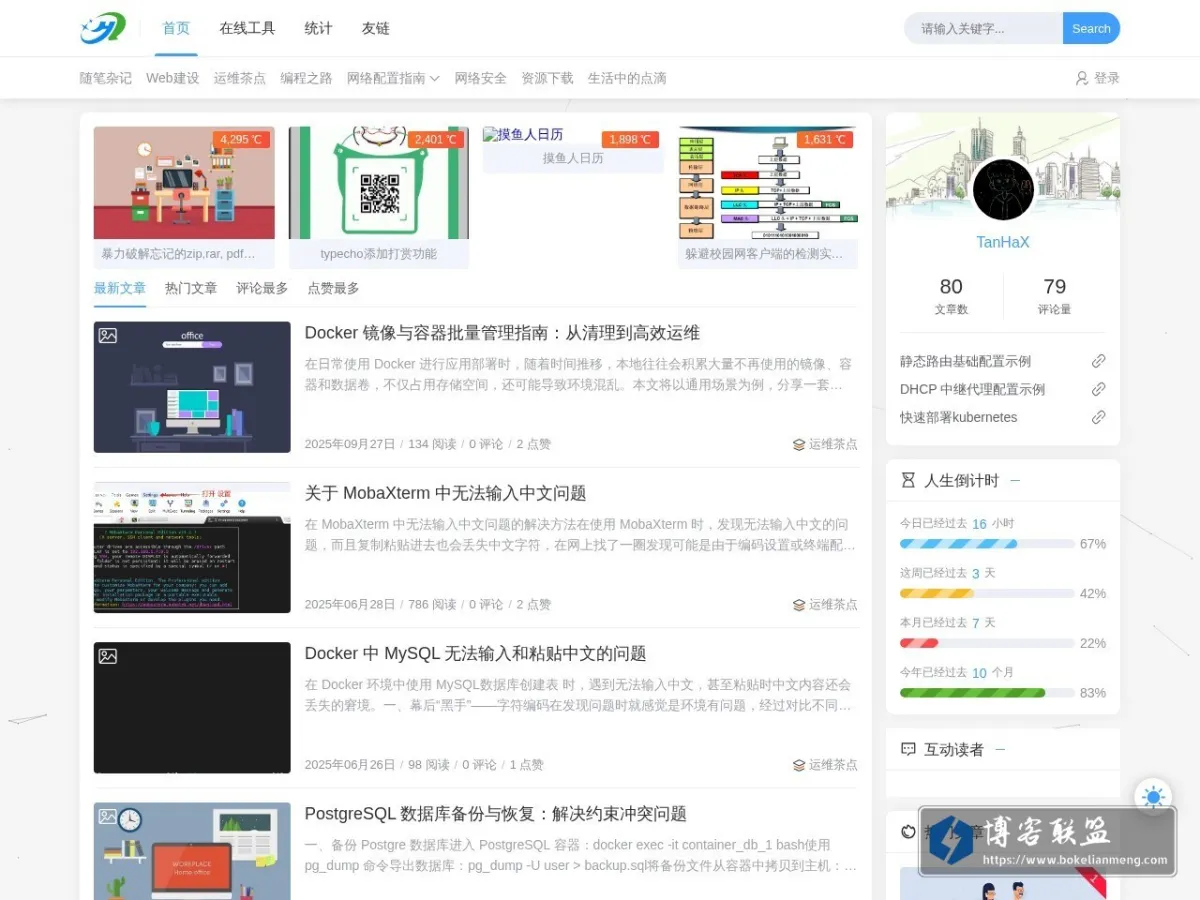
Task: Open TanHaX avatar image
Action: pyautogui.click(x=1003, y=189)
